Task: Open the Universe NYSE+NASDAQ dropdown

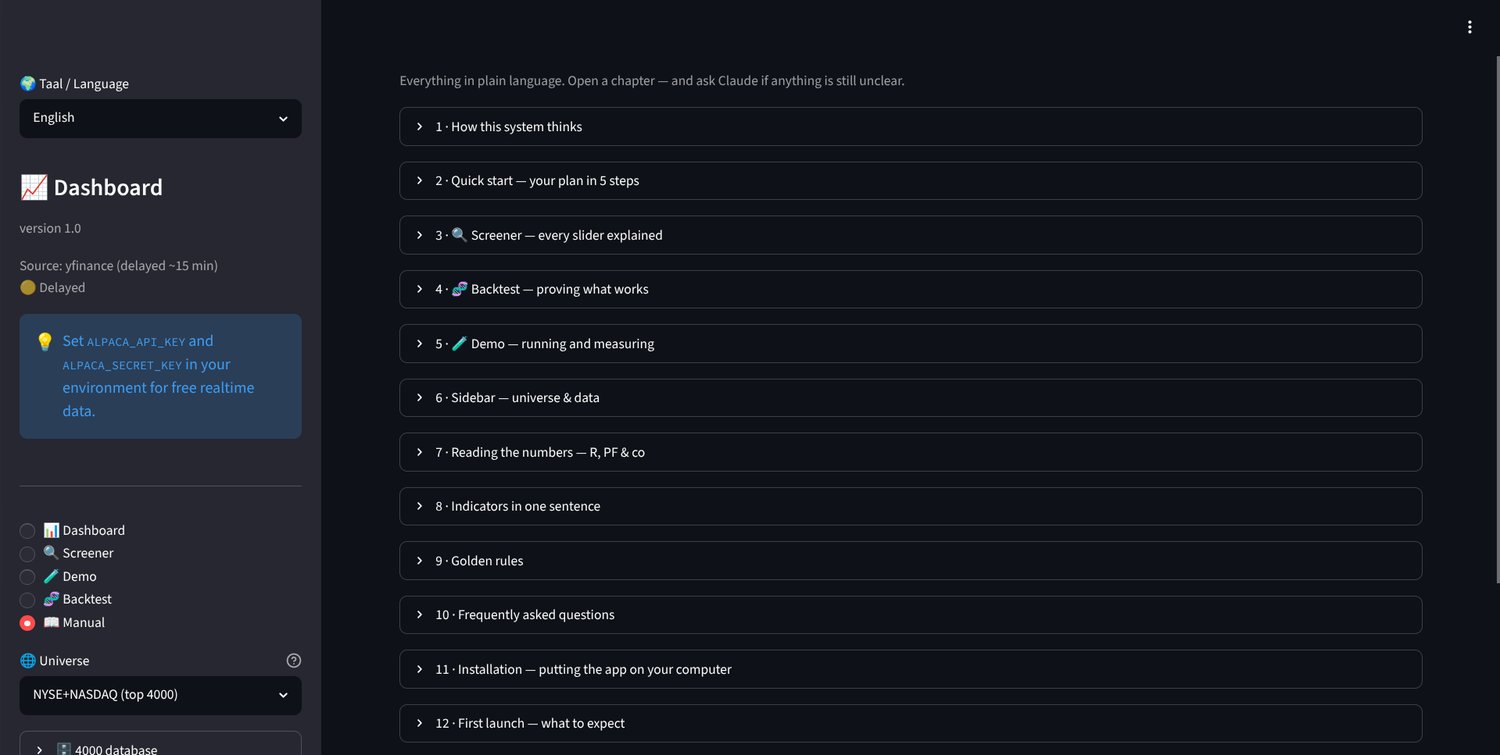Action: (x=160, y=695)
